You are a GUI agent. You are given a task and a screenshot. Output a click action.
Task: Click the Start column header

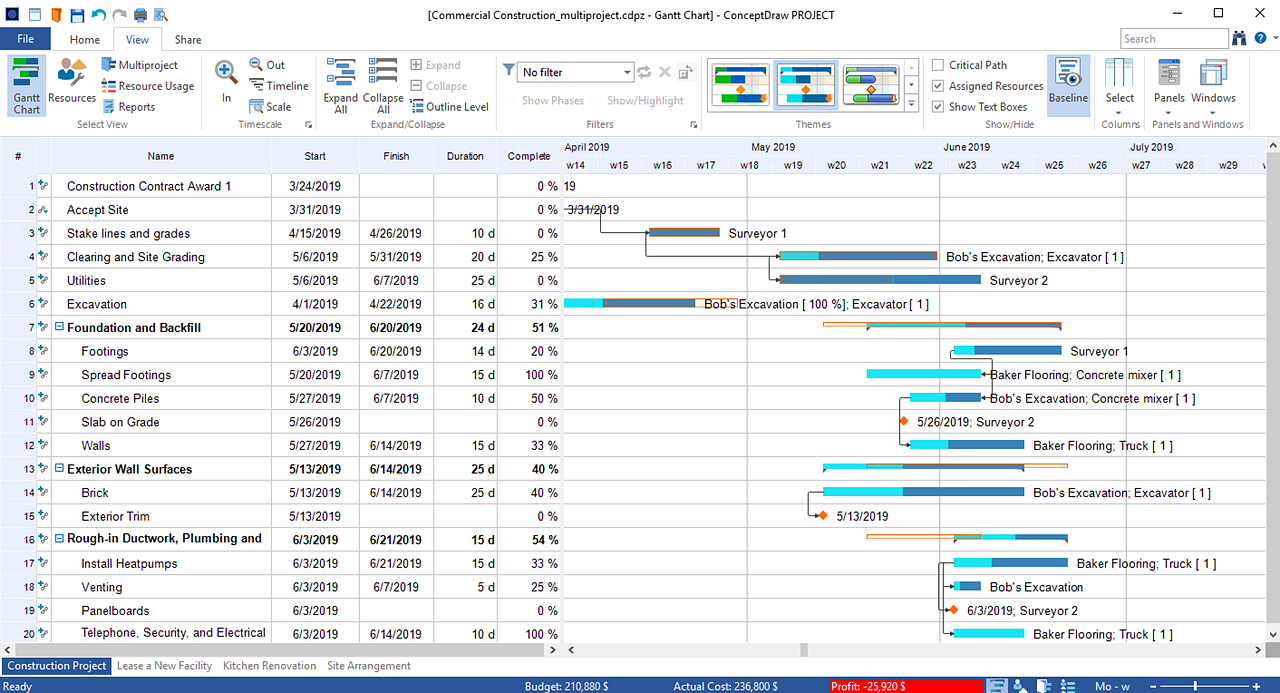(315, 156)
